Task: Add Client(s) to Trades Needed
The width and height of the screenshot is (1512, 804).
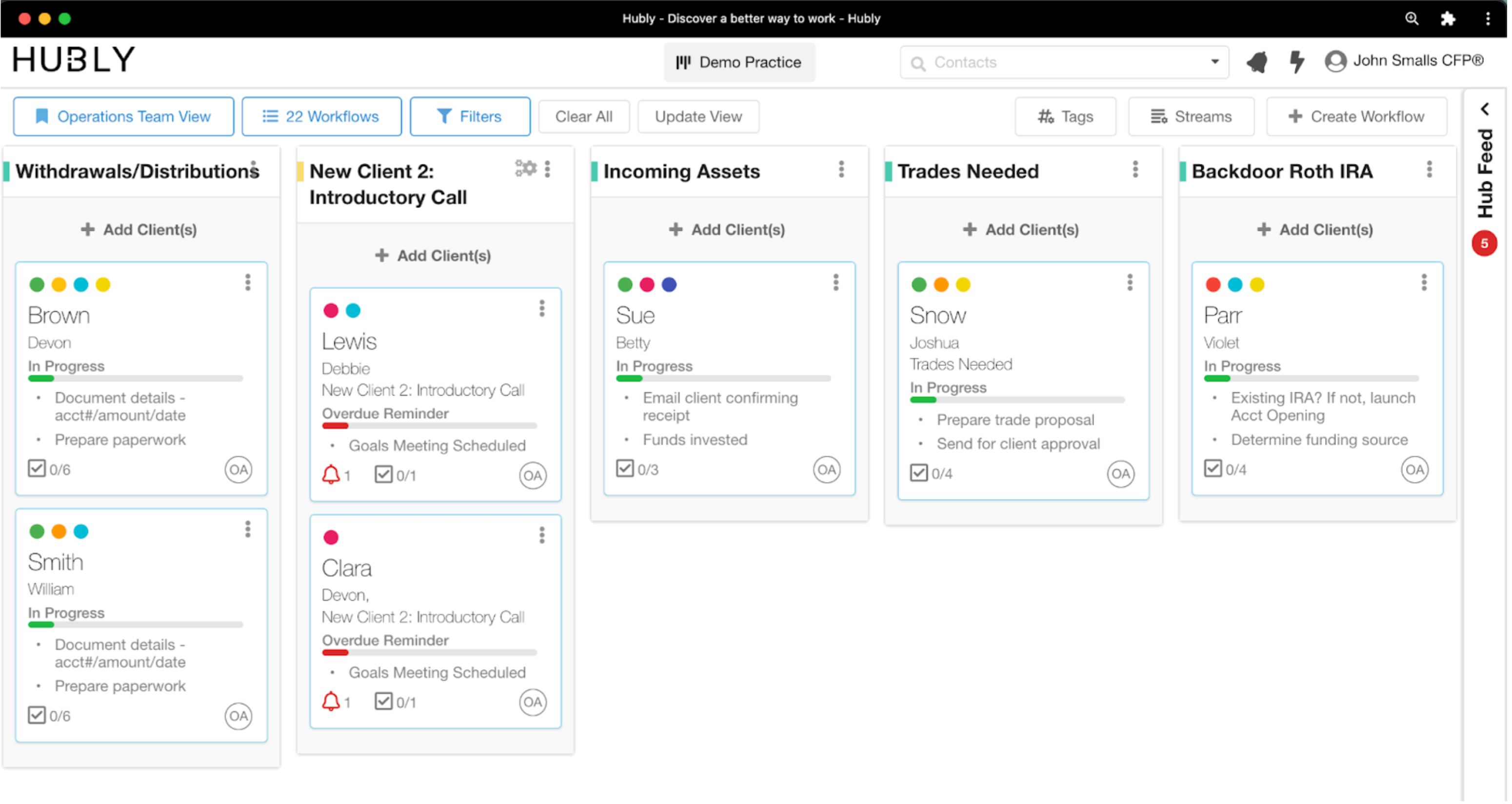Action: pos(1021,230)
